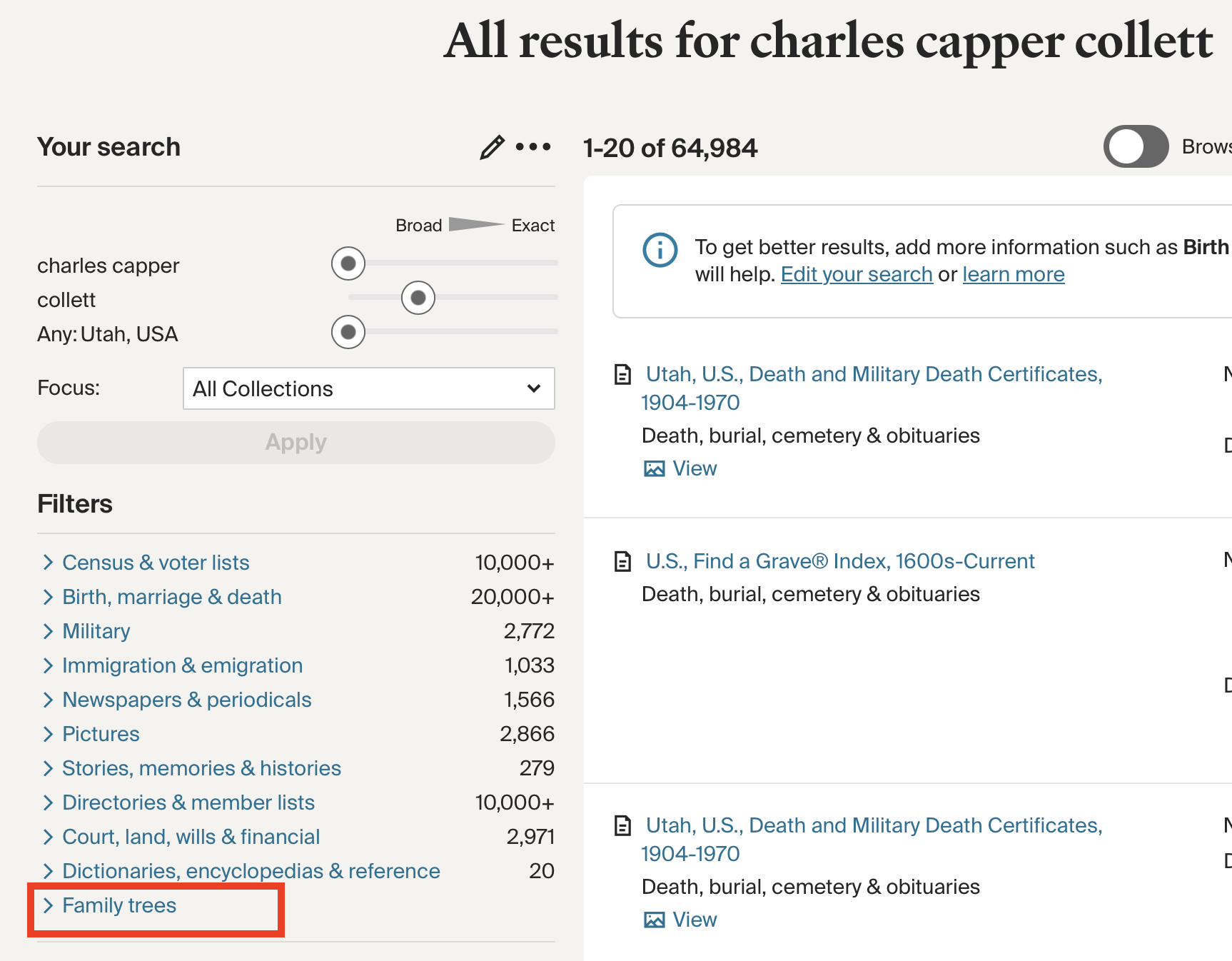Click the 1,566 Newspapers count
Screen dimensions: 1232x961
pyautogui.click(x=529, y=700)
